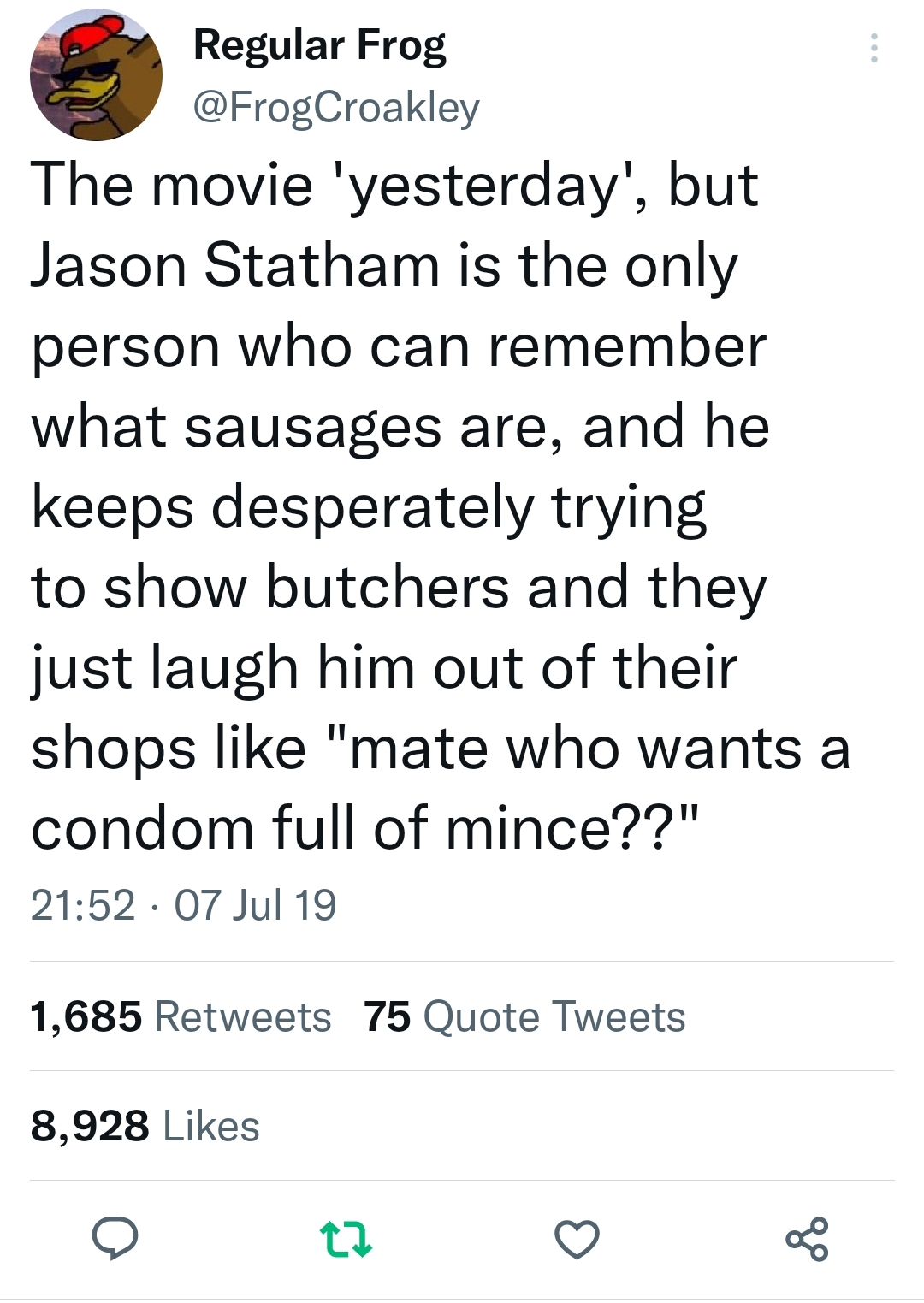The width and height of the screenshot is (924, 1303).
Task: Click the 21:52 time stamp
Action: [x=83, y=905]
